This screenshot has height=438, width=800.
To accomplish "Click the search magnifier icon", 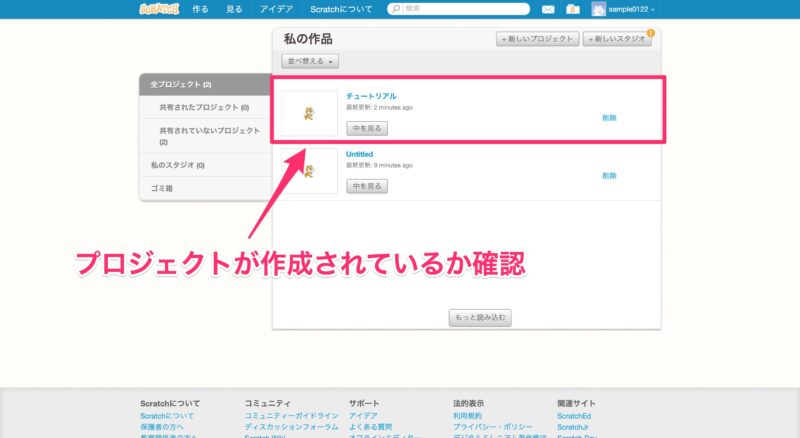I will point(396,9).
